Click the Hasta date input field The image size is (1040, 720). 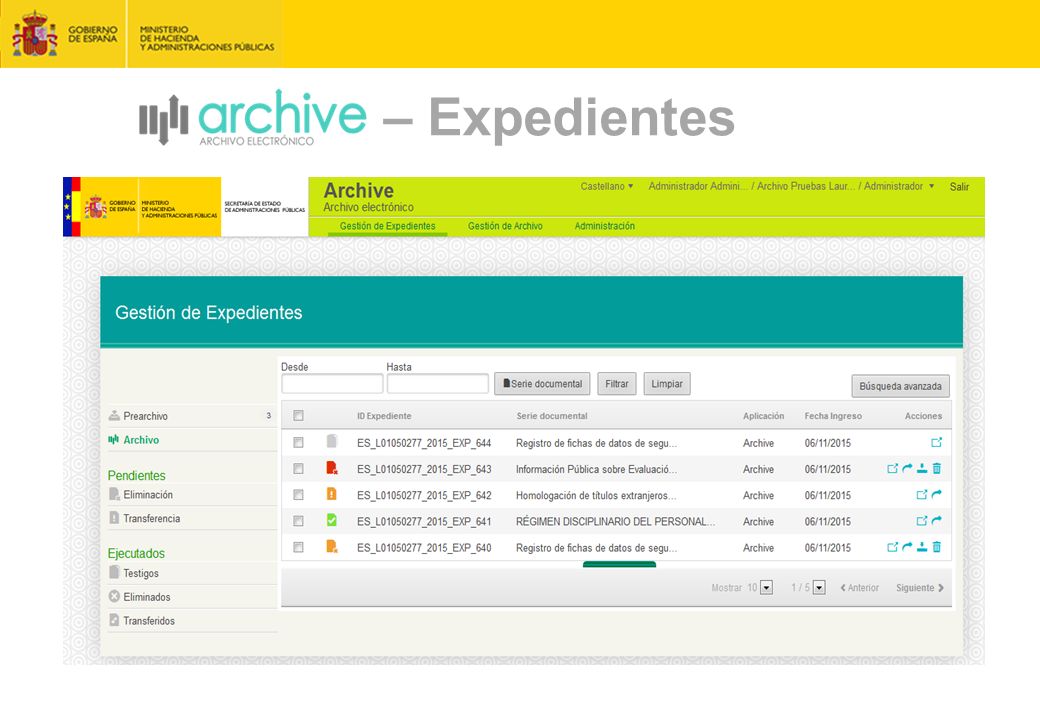pyautogui.click(x=438, y=384)
